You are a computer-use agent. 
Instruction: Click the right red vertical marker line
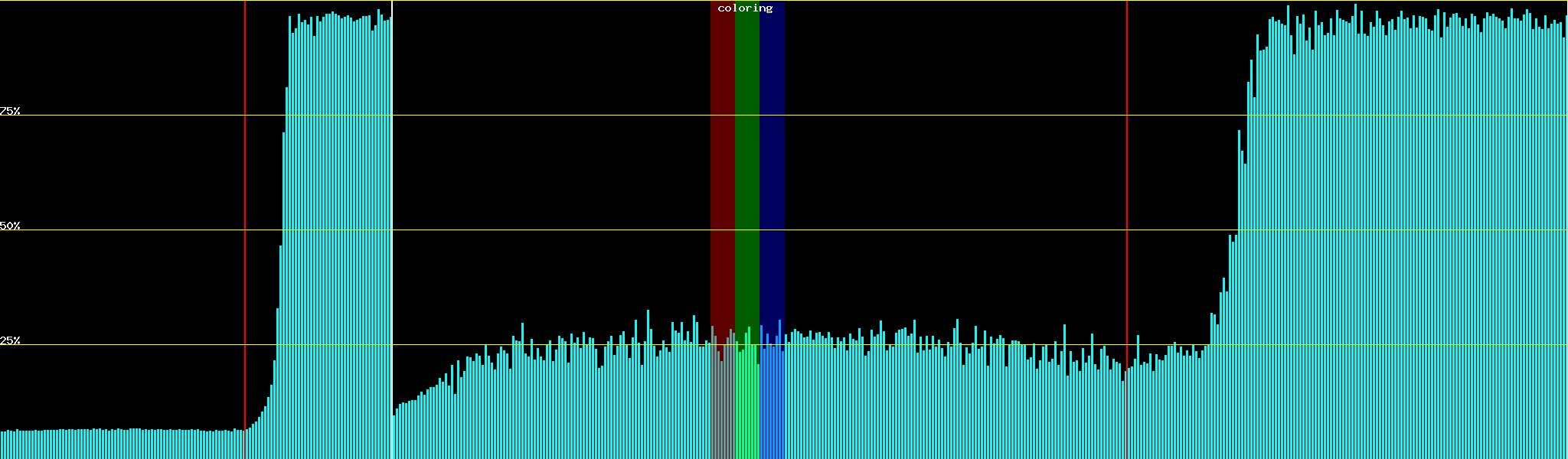pyautogui.click(x=1127, y=191)
